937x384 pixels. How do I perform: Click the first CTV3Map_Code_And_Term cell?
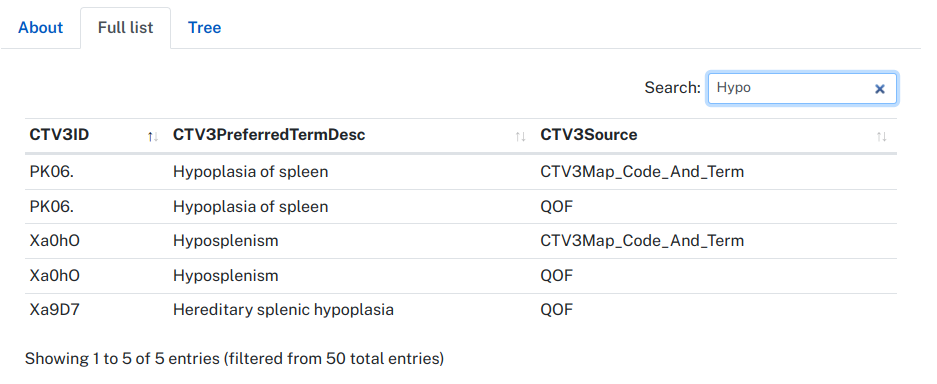pyautogui.click(x=642, y=172)
